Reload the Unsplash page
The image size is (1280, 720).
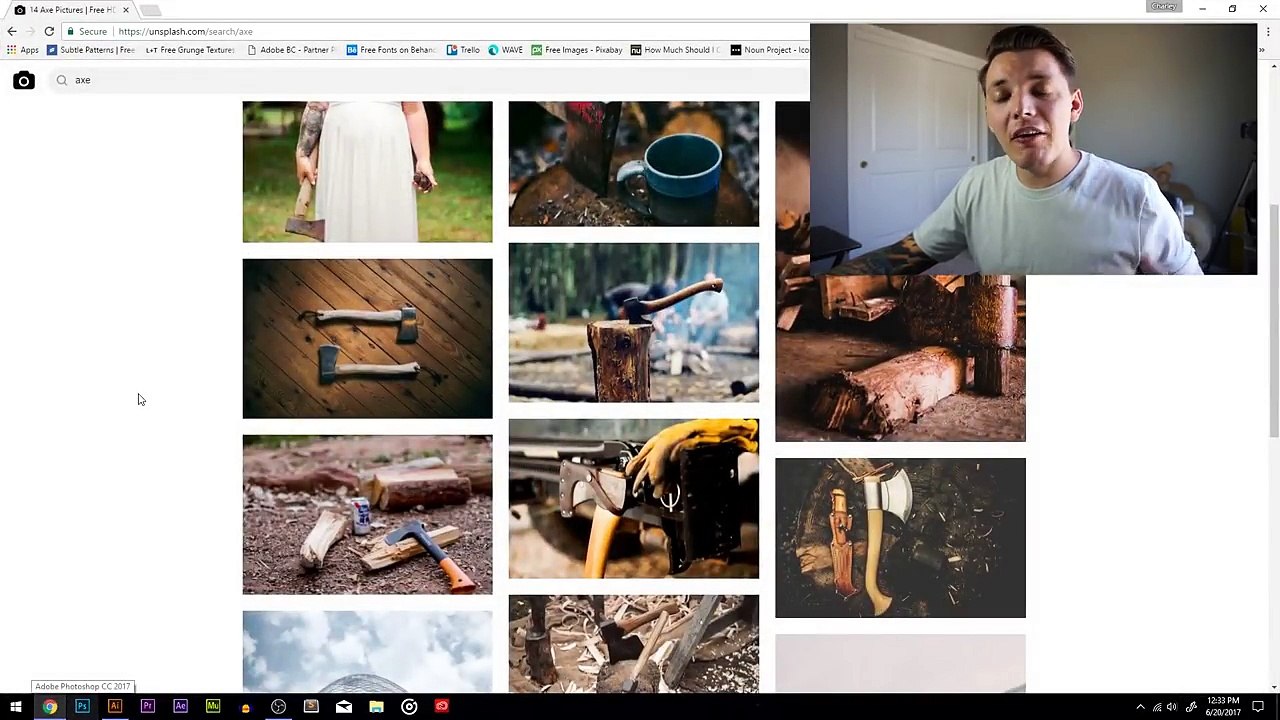[x=49, y=31]
